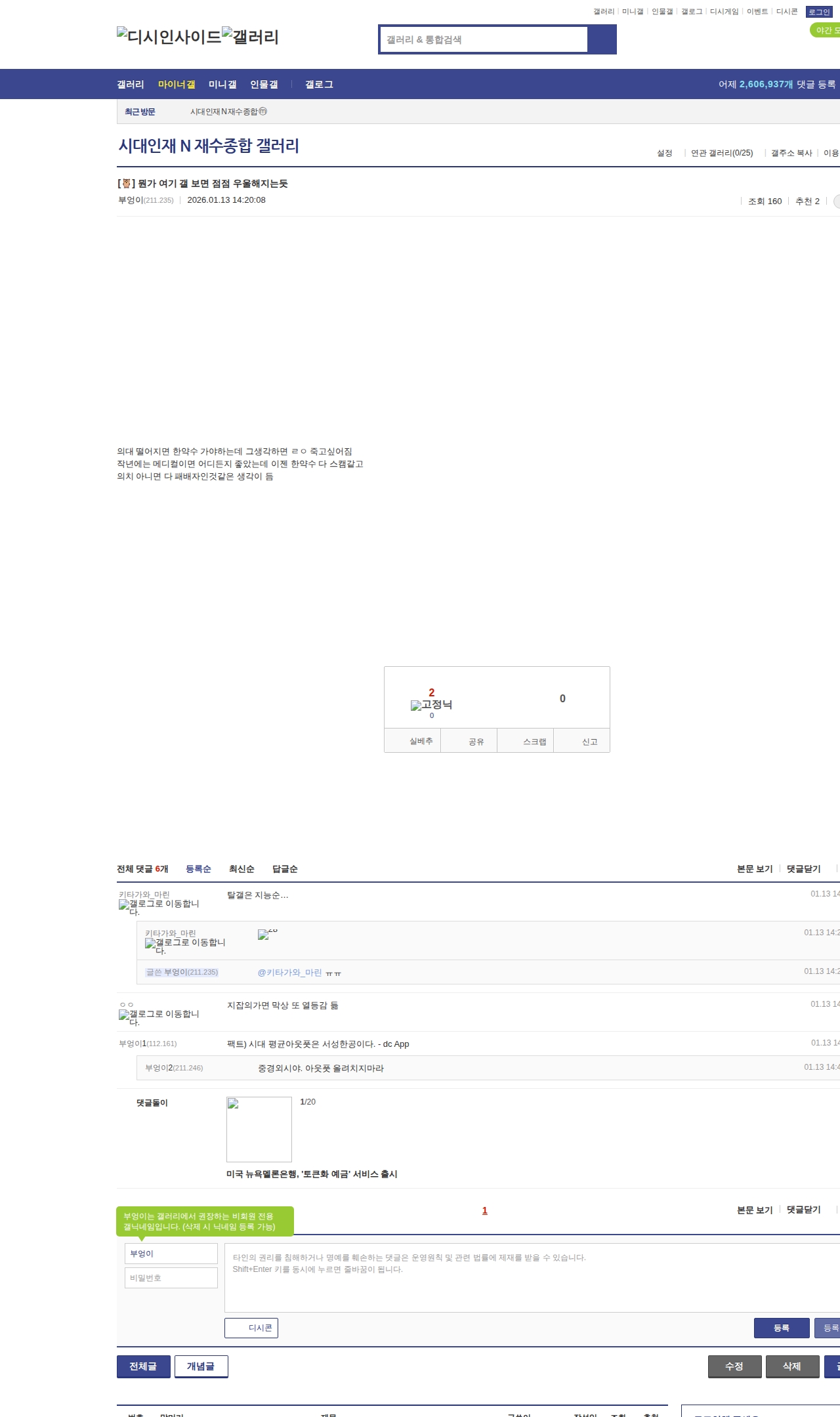Open the gallog icon under the ㅇㅇ commenter
Image resolution: width=840 pixels, height=1417 pixels.
pos(159,1018)
